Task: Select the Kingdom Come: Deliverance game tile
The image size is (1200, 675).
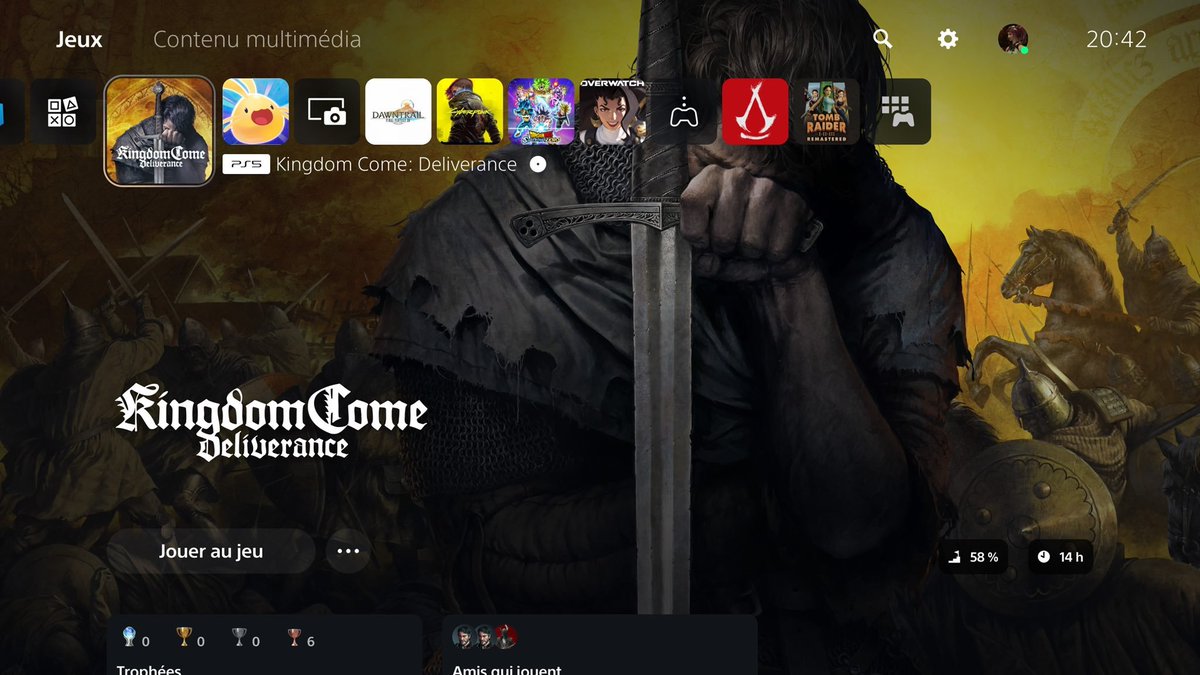Action: (x=160, y=131)
